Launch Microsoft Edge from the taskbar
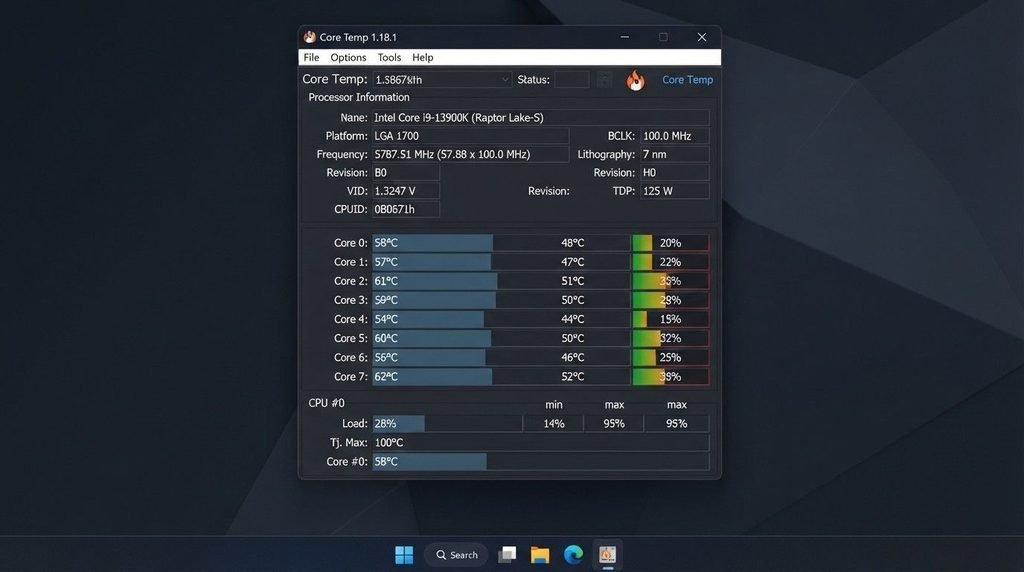This screenshot has width=1024, height=572. pyautogui.click(x=573, y=555)
